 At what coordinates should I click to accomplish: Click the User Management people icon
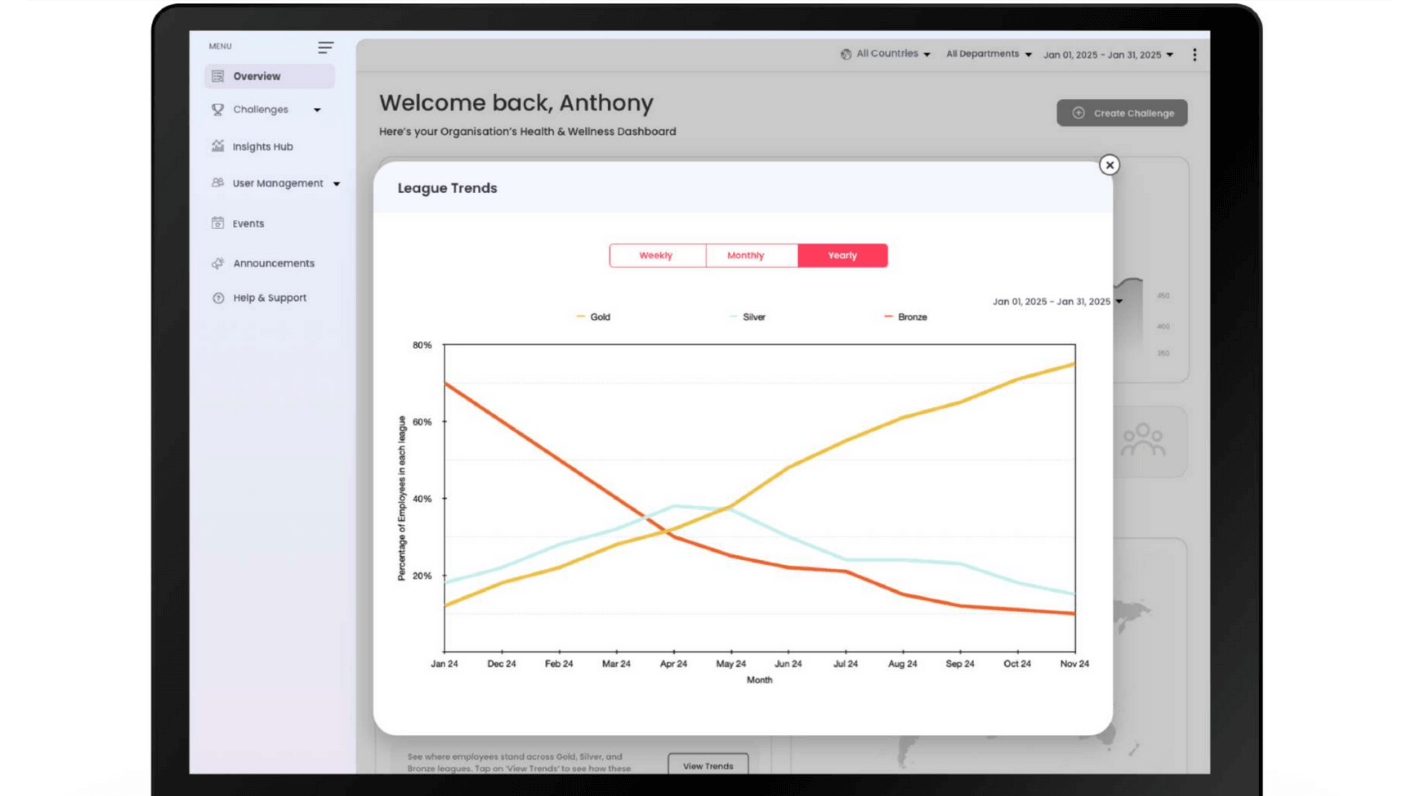[x=218, y=183]
